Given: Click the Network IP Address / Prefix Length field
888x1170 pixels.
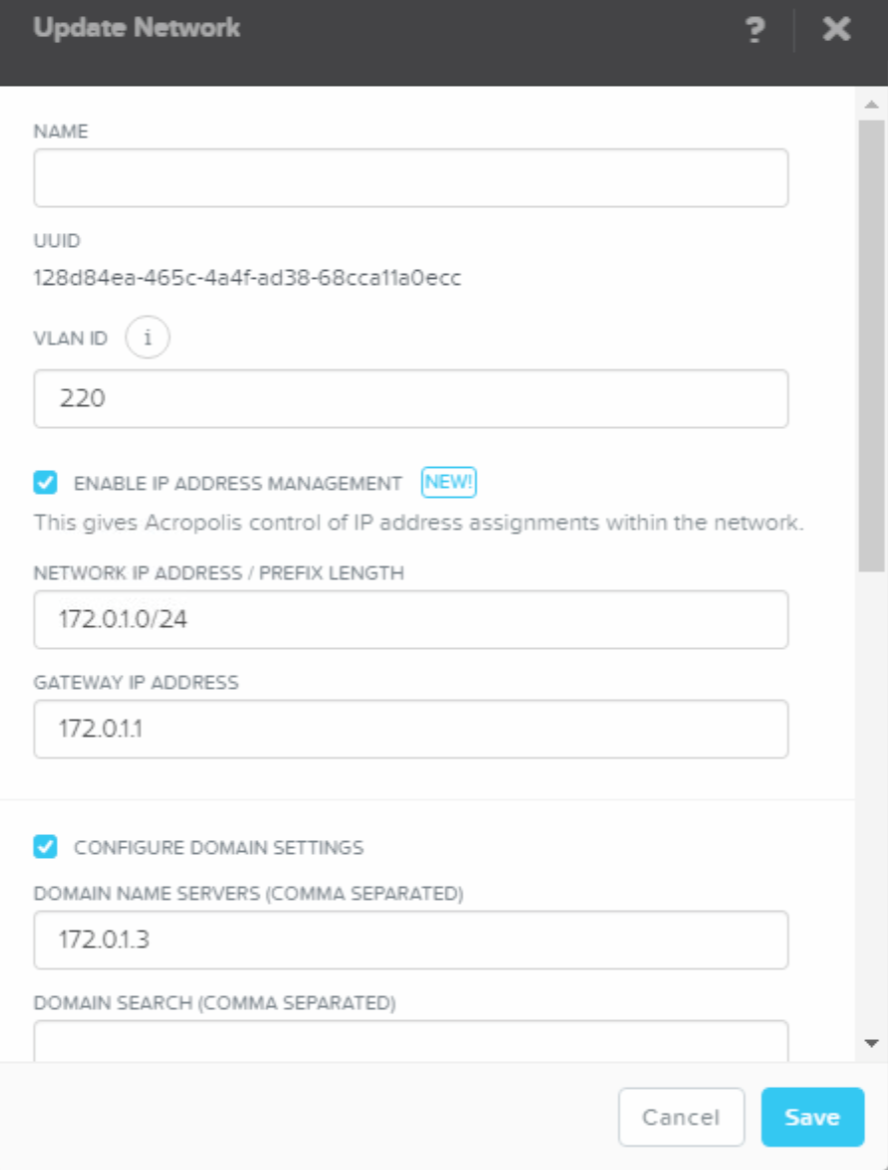Looking at the screenshot, I should pyautogui.click(x=411, y=619).
